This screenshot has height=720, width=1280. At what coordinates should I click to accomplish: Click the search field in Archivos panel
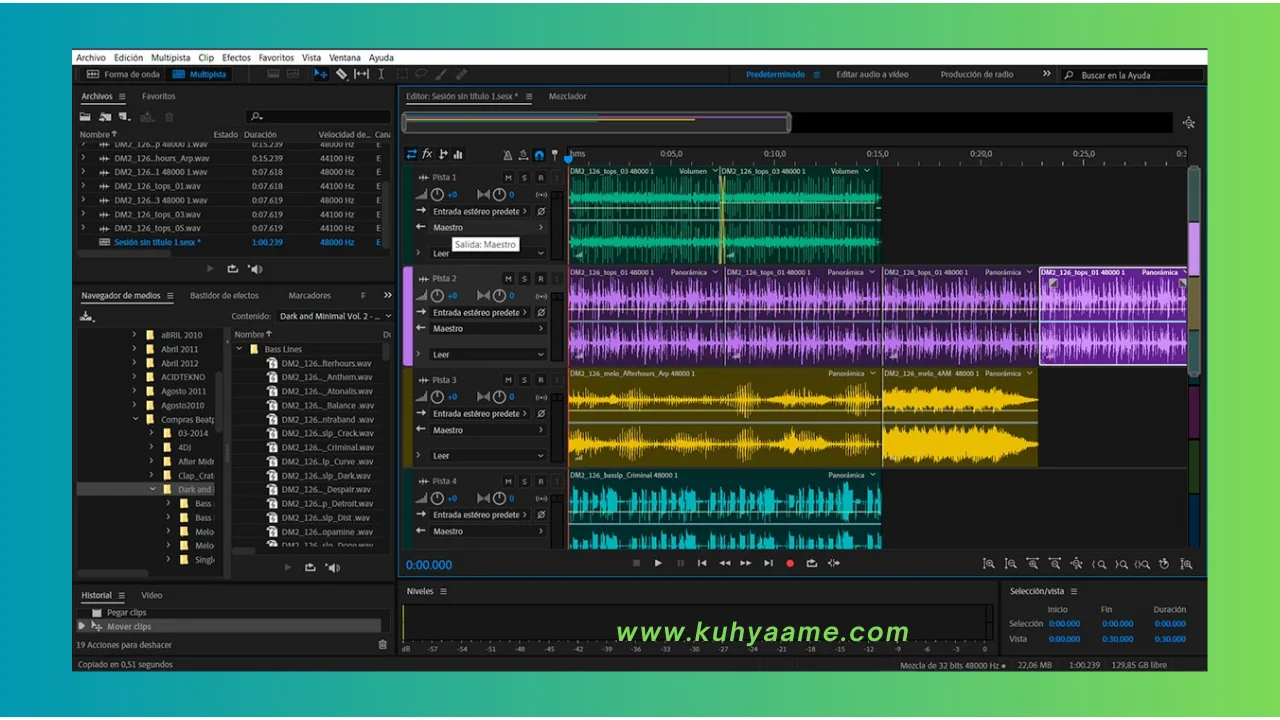(320, 117)
